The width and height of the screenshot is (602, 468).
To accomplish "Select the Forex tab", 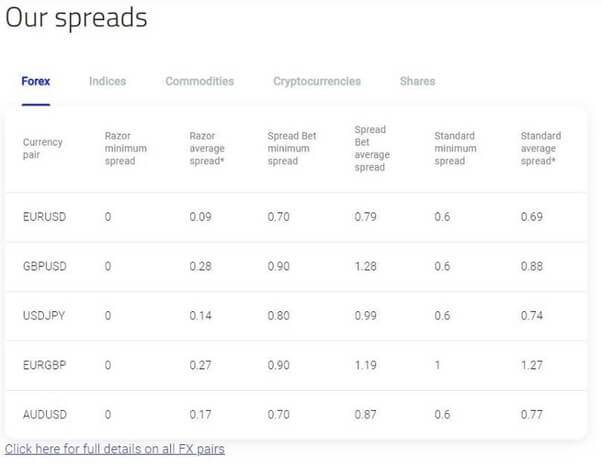I will 36,81.
